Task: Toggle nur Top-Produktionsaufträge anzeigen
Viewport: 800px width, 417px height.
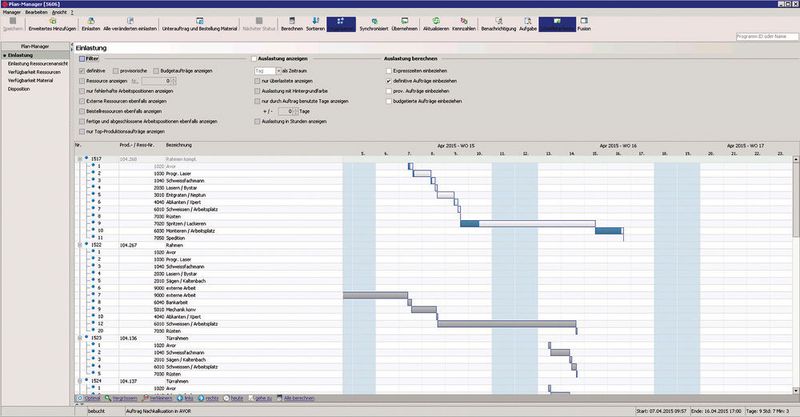Action: 82,132
